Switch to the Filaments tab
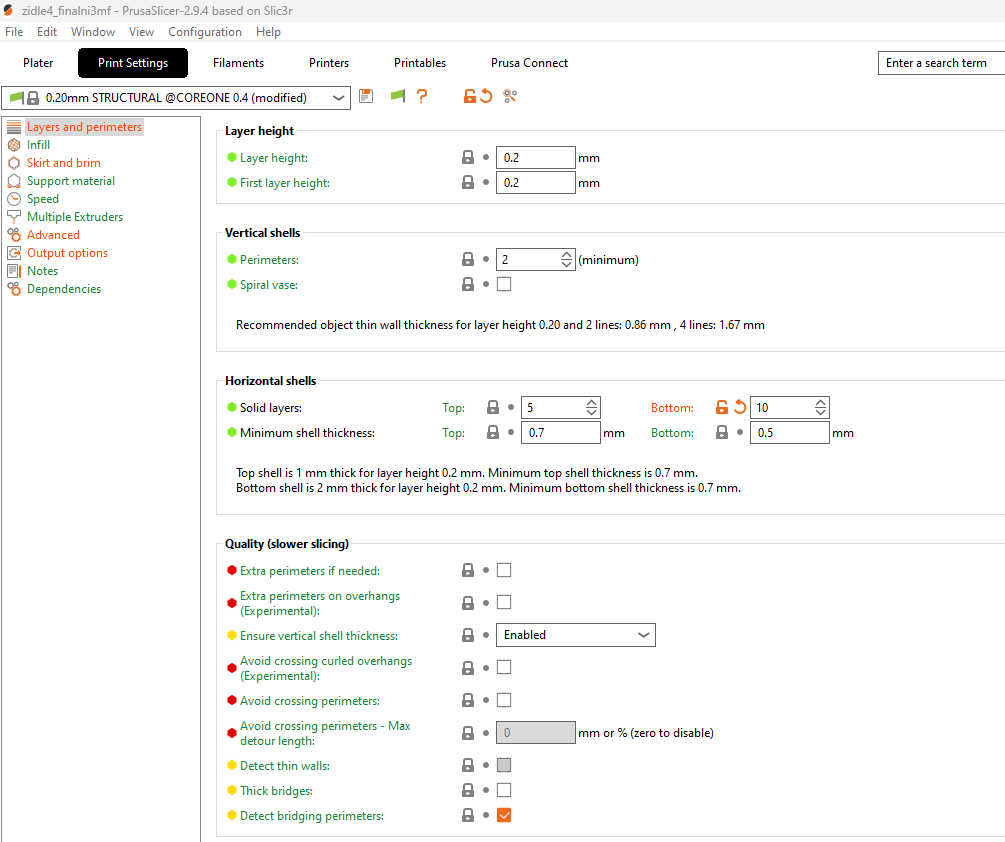 238,63
